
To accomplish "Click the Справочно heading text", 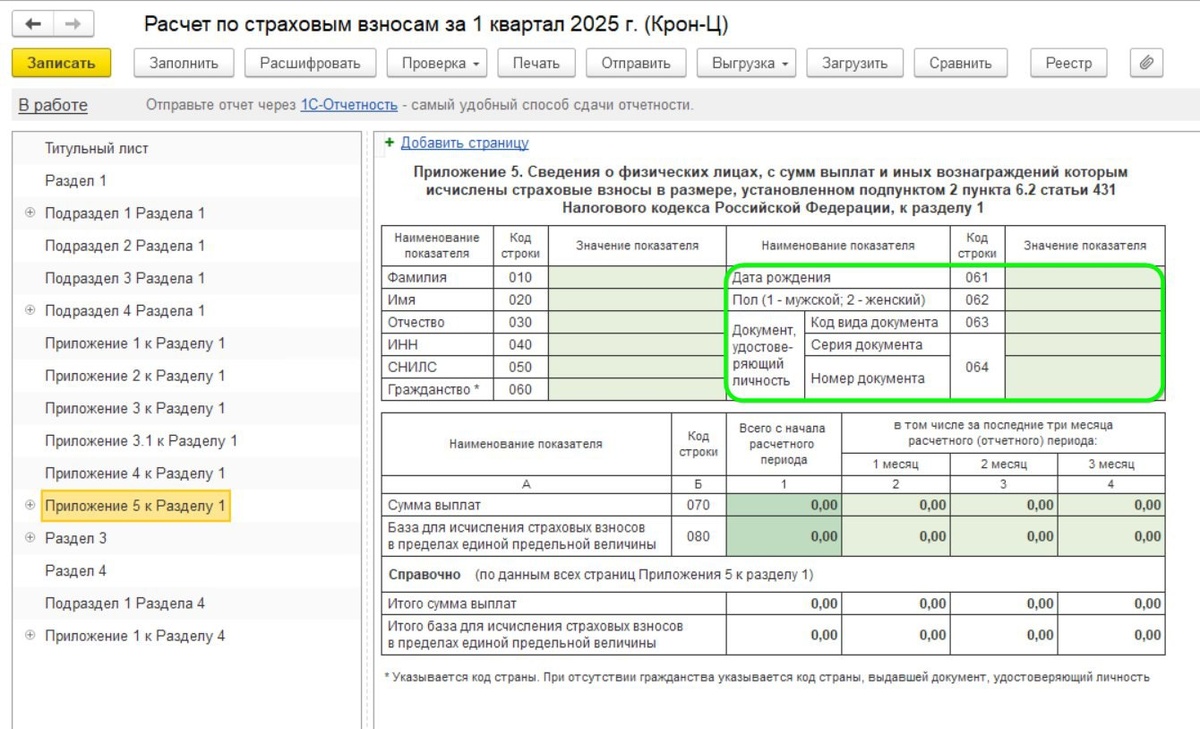I will coord(424,574).
